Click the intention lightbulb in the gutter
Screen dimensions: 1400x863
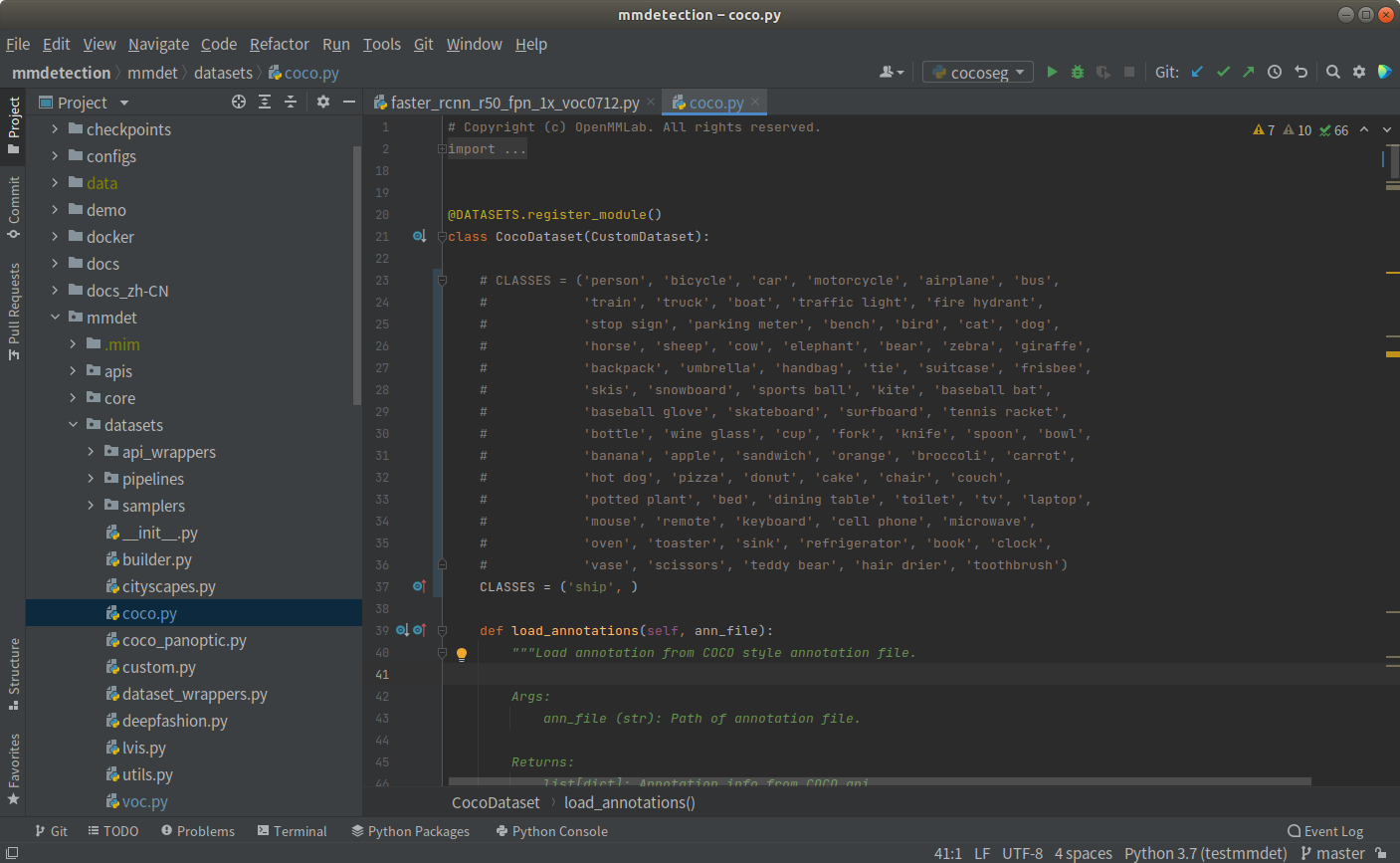(462, 654)
